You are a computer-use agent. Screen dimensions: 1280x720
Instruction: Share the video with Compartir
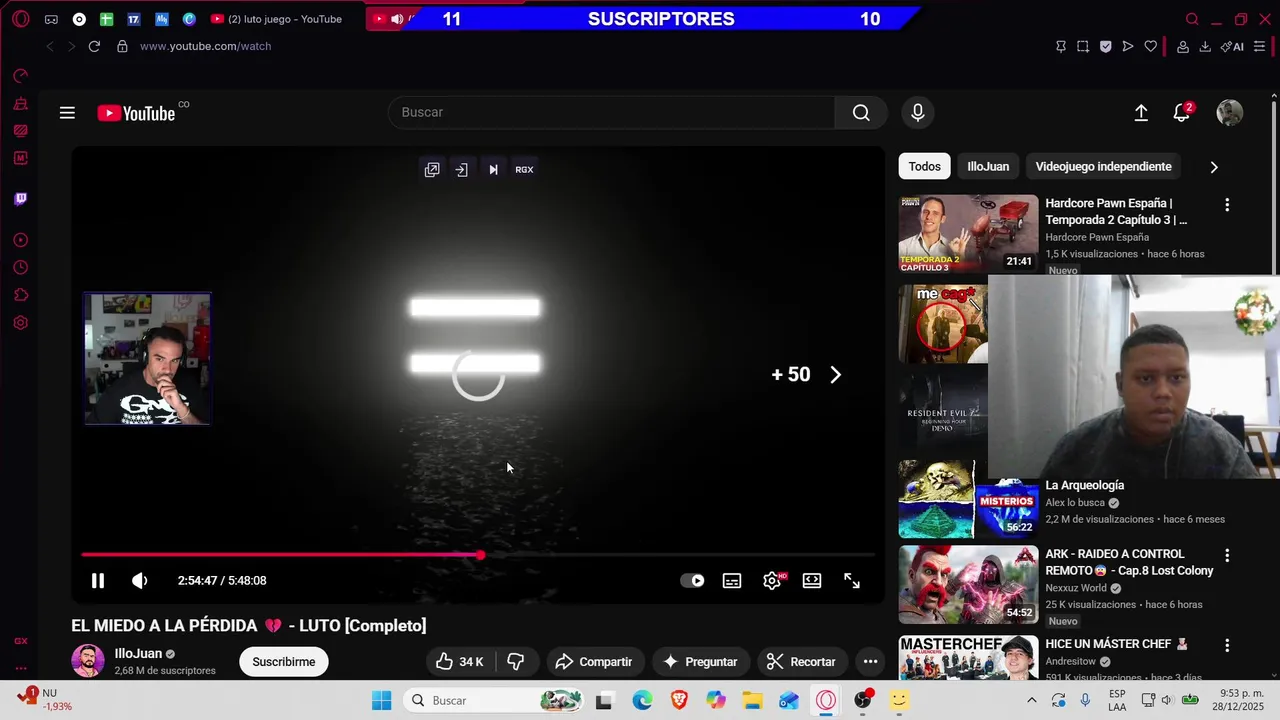coord(594,662)
